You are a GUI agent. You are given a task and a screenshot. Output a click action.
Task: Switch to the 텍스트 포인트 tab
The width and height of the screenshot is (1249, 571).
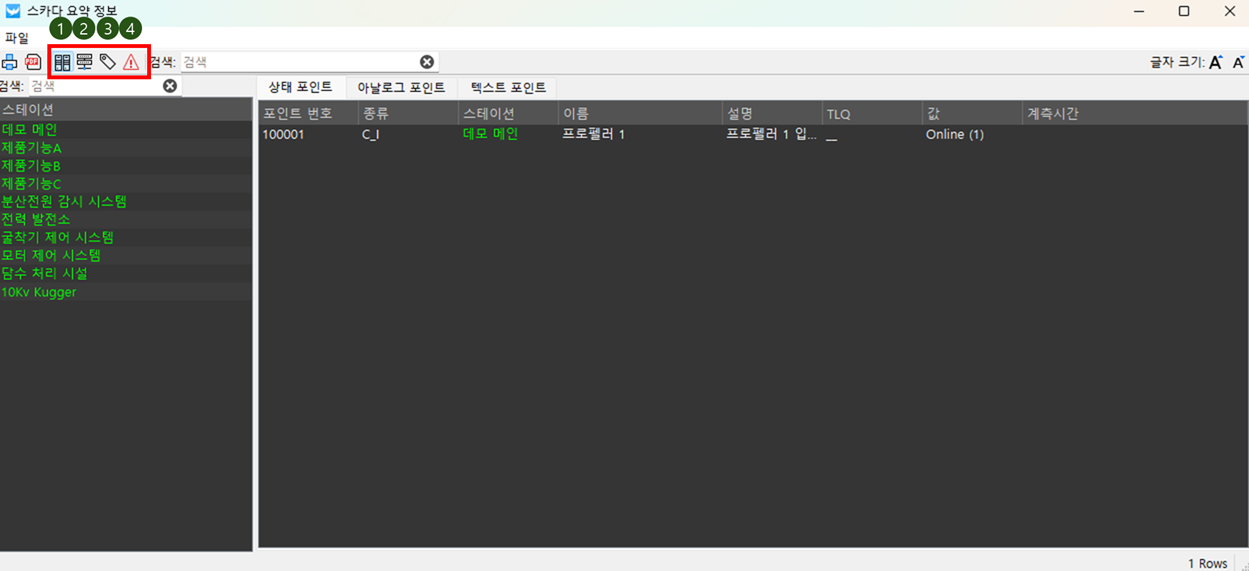coord(508,87)
